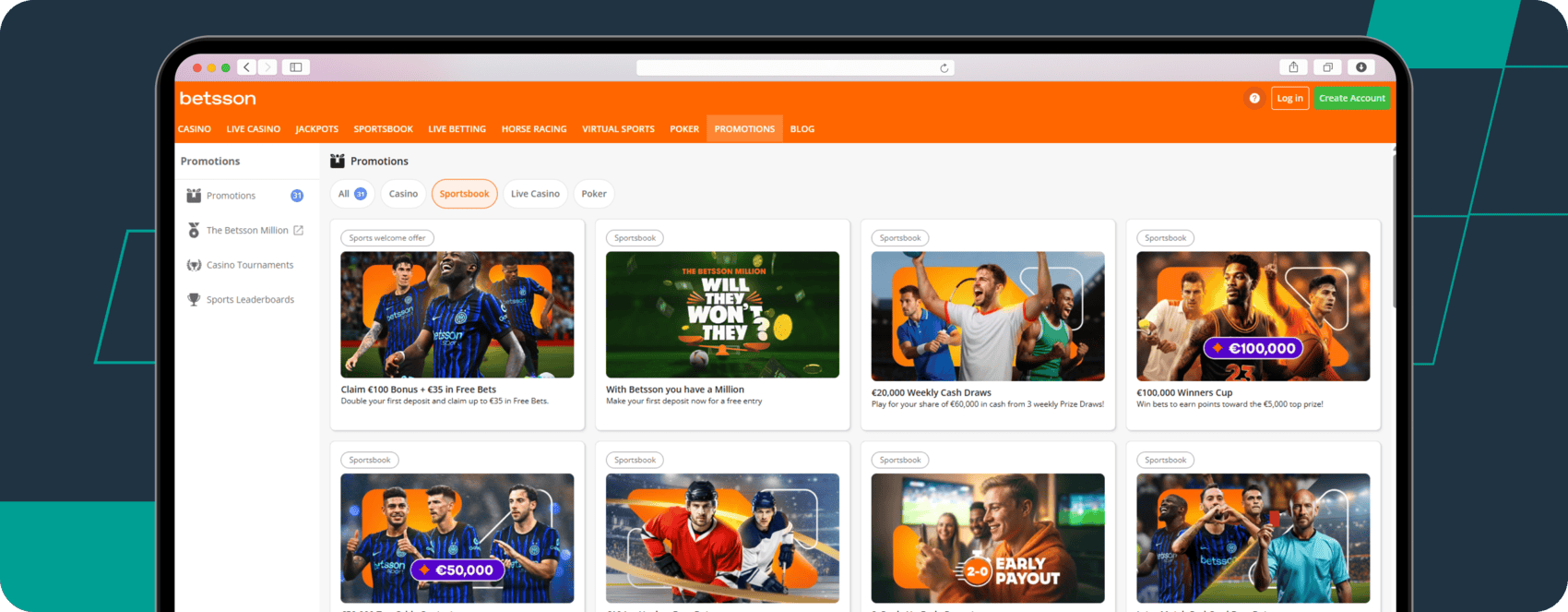The image size is (1568, 612).
Task: Open the BLOG menu item
Action: click(802, 129)
